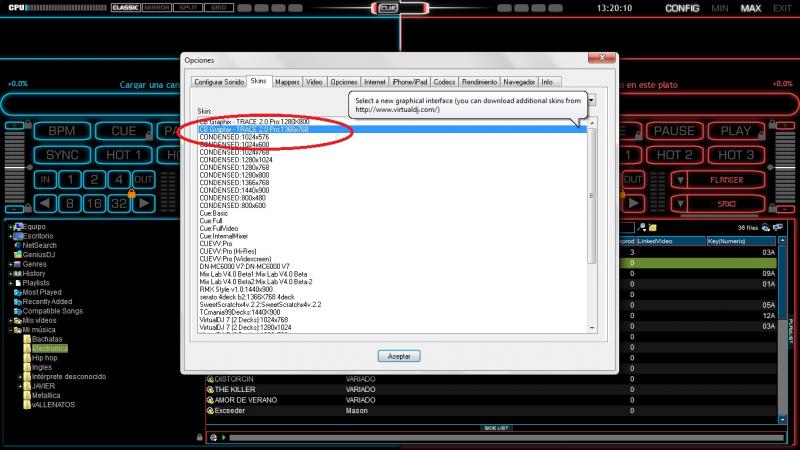This screenshot has height=450, width=800.
Task: Collapse the Mi música tree node
Action: [x=11, y=330]
